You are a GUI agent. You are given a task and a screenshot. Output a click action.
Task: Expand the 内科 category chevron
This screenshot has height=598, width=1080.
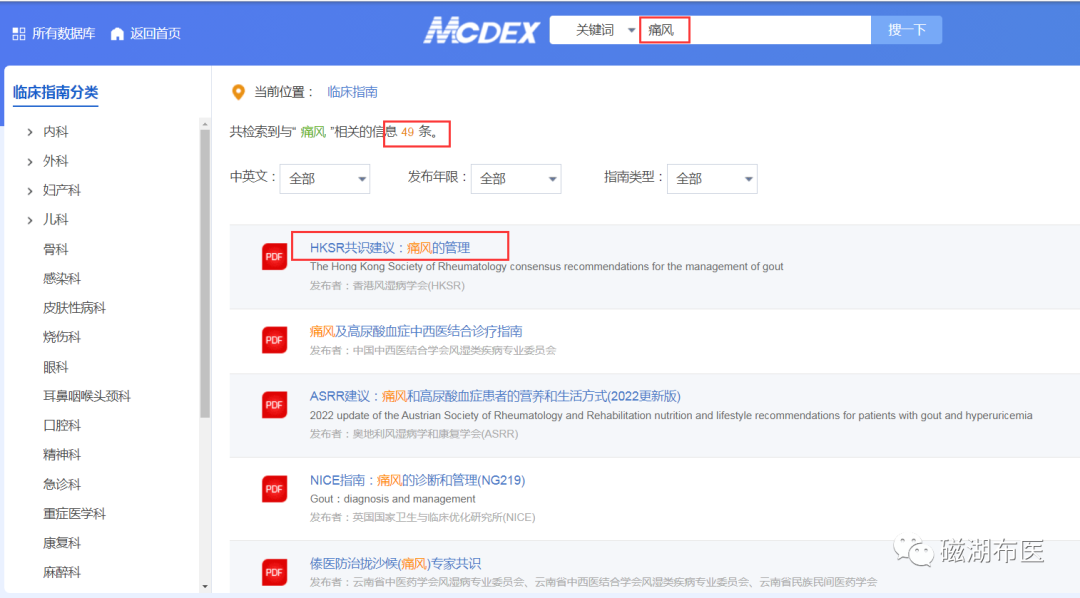(30, 132)
